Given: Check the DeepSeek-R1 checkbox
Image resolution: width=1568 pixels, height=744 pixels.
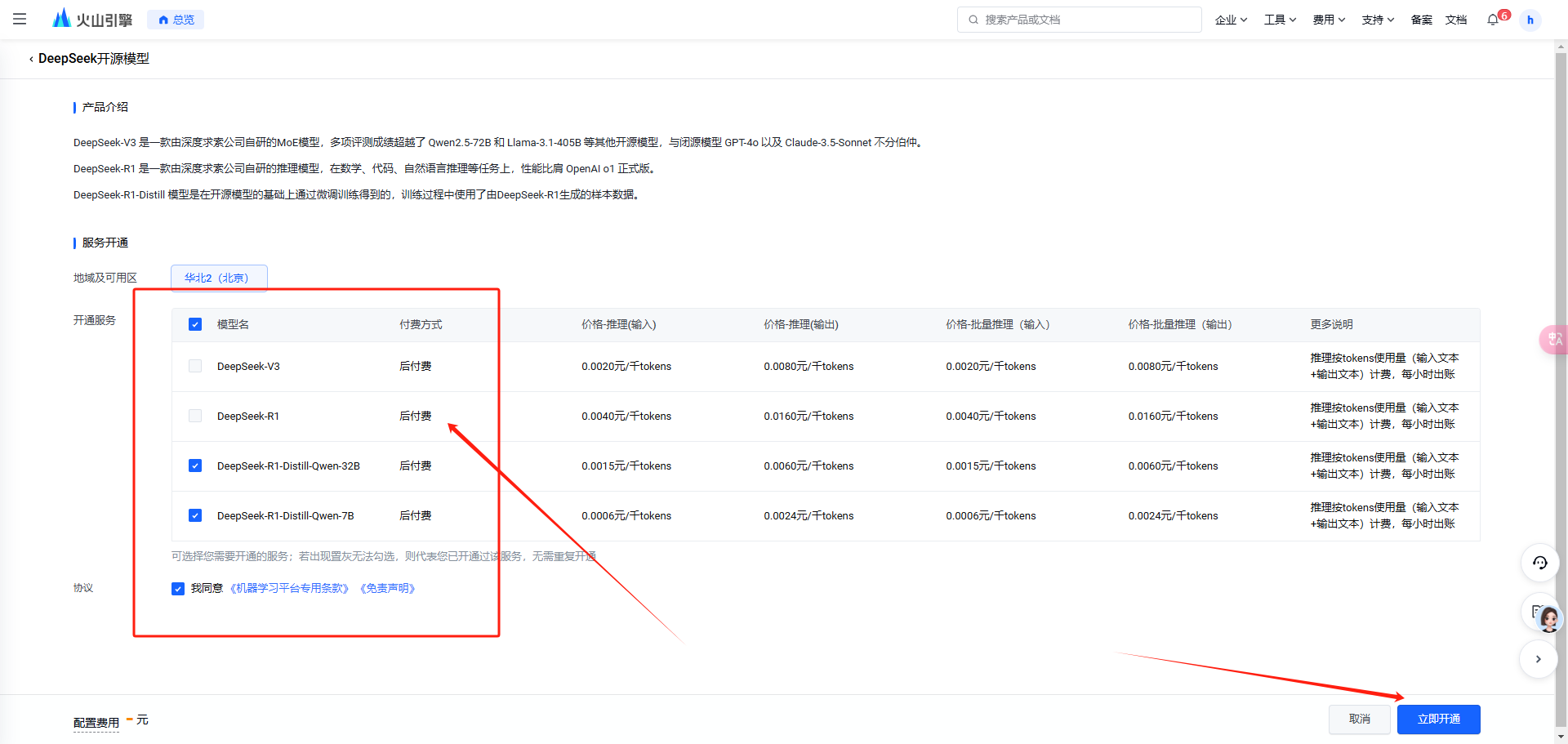Looking at the screenshot, I should coord(195,416).
